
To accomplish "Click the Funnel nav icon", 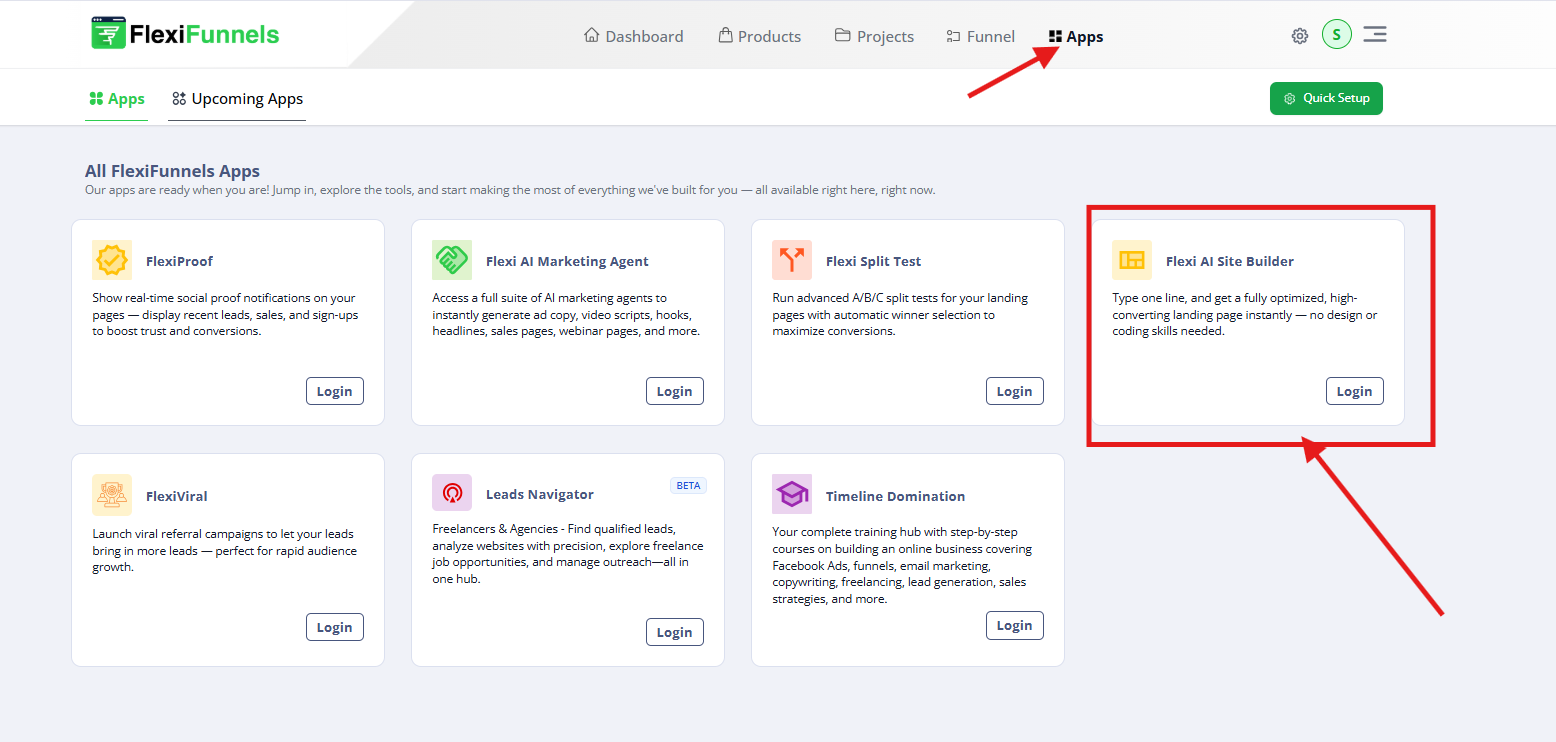I will point(953,36).
